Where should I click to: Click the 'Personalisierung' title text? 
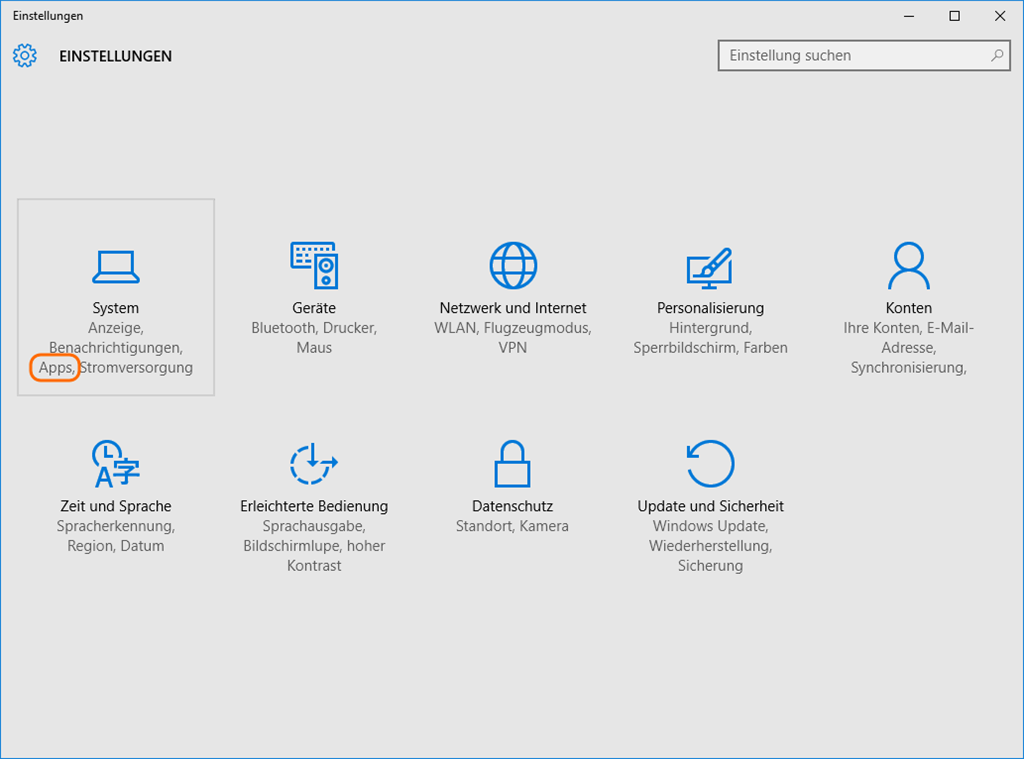(x=710, y=308)
